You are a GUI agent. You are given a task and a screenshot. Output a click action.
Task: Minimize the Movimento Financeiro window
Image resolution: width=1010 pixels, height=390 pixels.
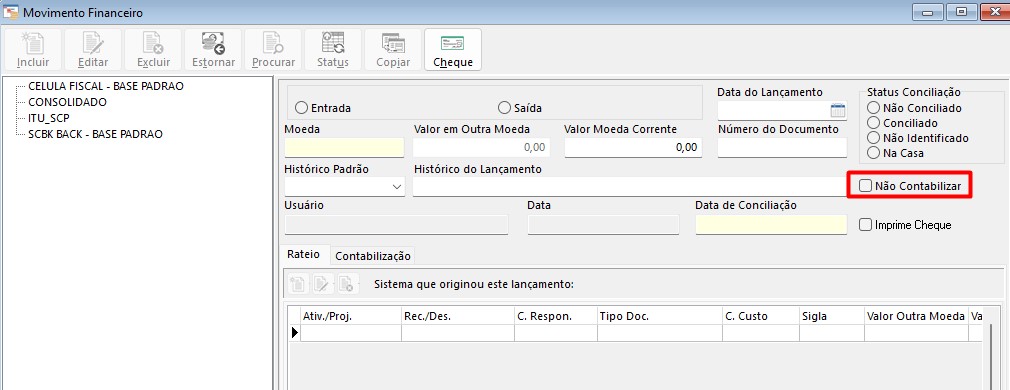coord(928,12)
